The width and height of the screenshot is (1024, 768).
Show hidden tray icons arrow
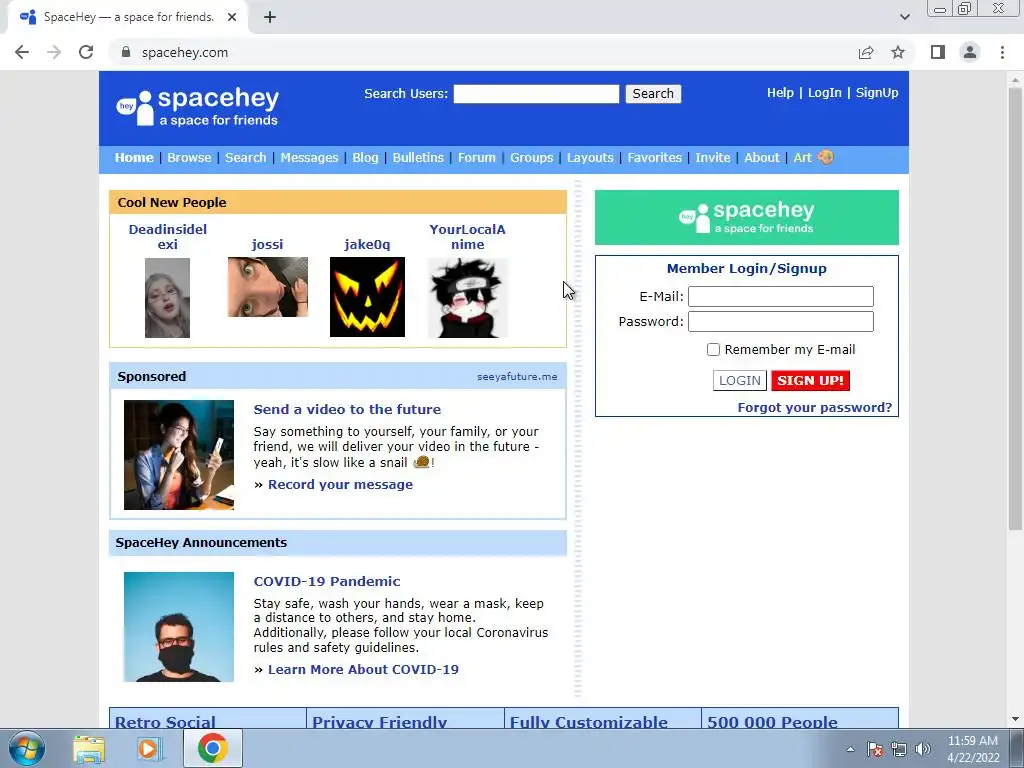click(850, 749)
